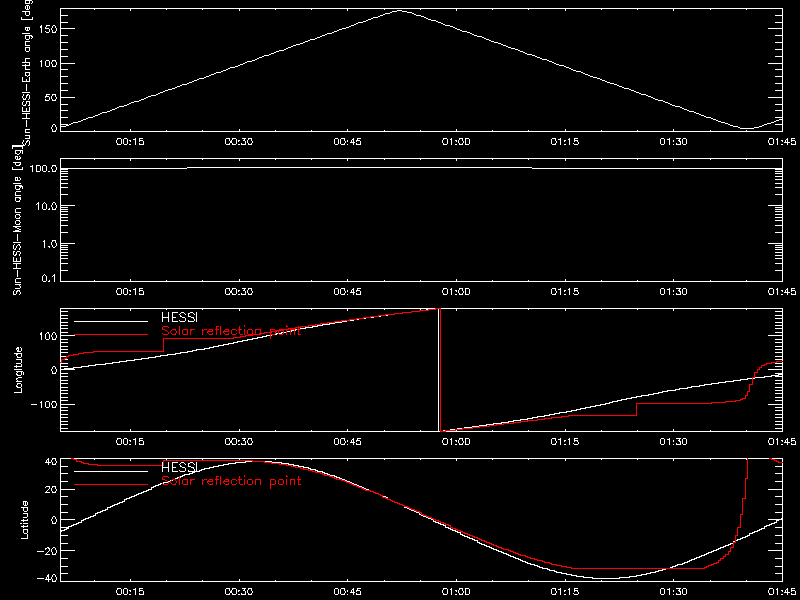This screenshot has width=800, height=600.
Task: Click the 40 tick label on Latitude axis
Action: (x=51, y=462)
